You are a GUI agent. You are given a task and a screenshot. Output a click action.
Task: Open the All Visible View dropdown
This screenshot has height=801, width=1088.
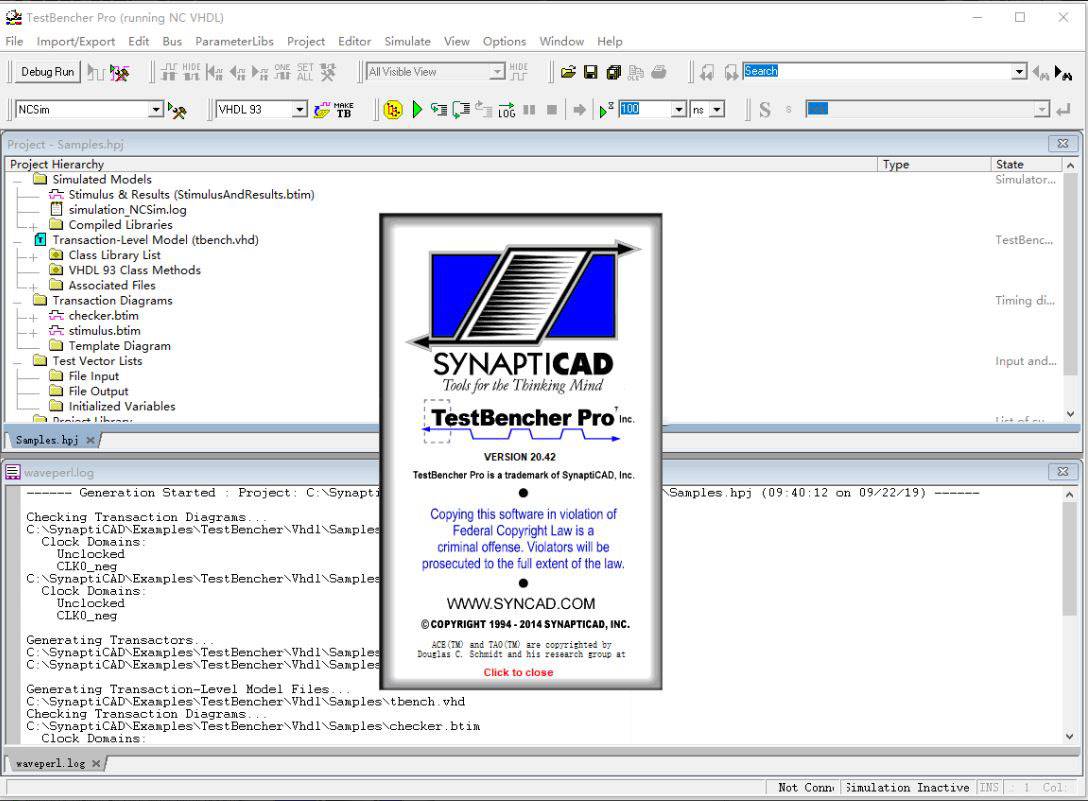pyautogui.click(x=497, y=71)
